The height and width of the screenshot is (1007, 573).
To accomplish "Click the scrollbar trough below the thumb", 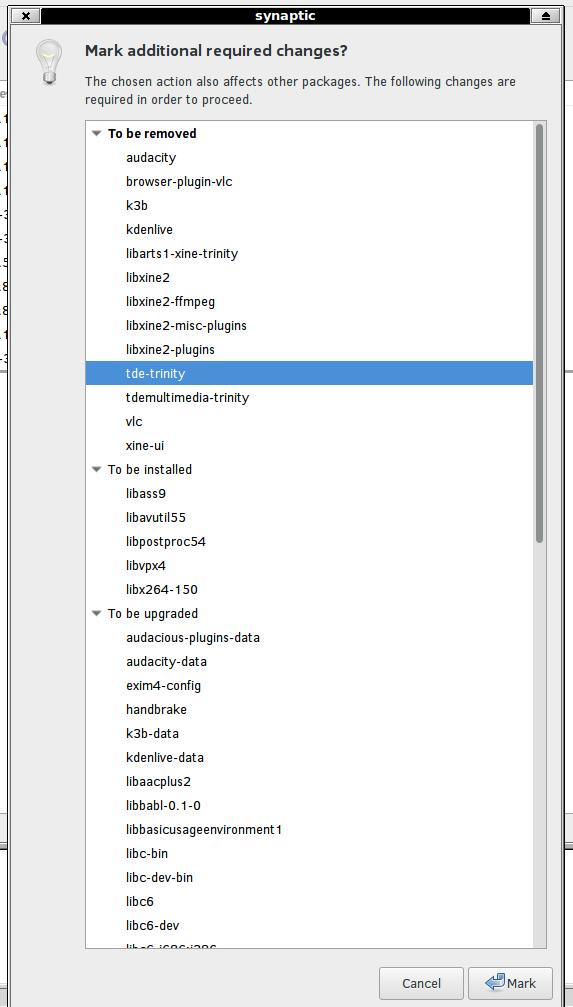I will pyautogui.click(x=540, y=745).
